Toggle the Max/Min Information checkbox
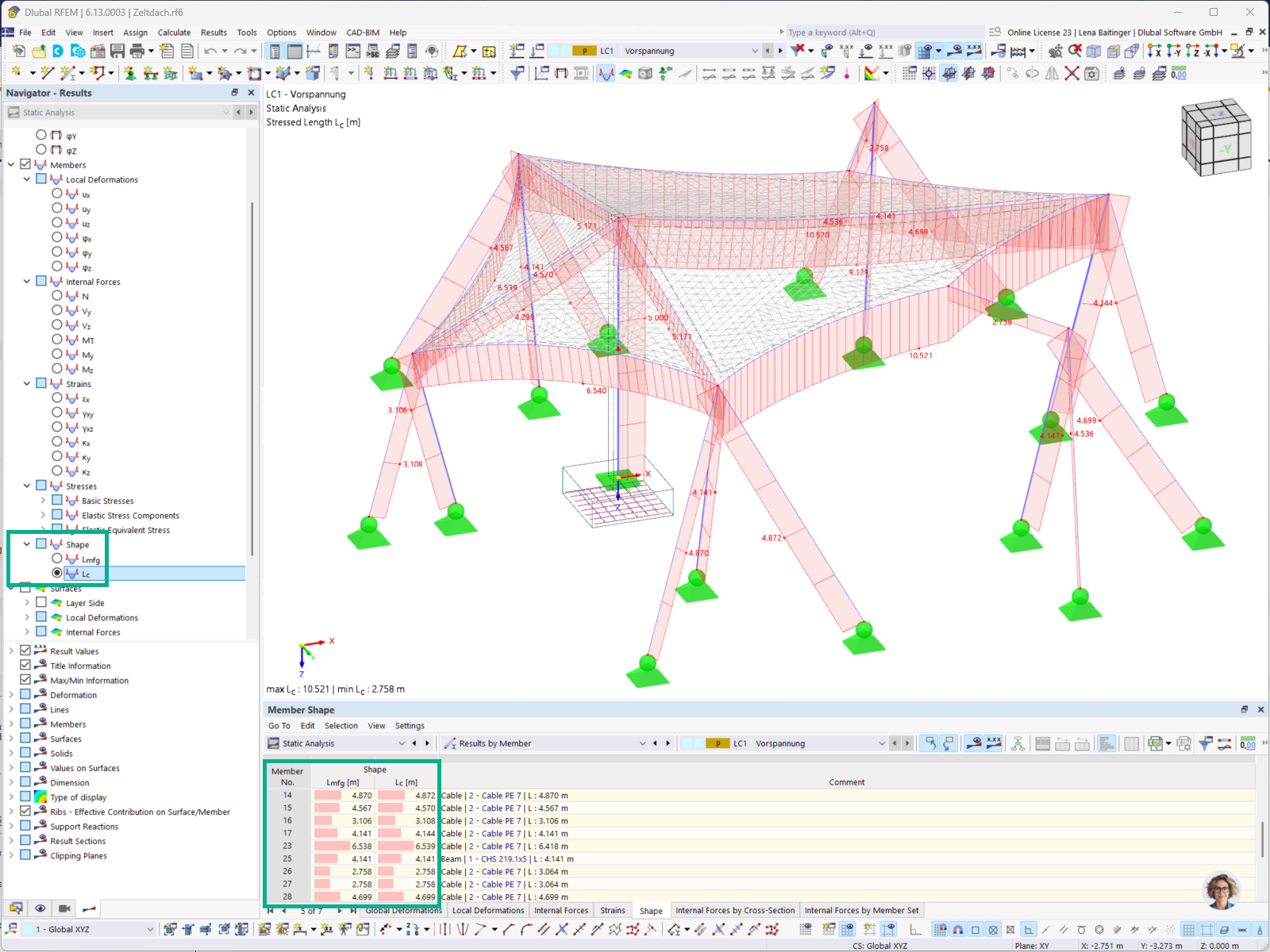This screenshot has width=1270, height=952. coord(25,679)
